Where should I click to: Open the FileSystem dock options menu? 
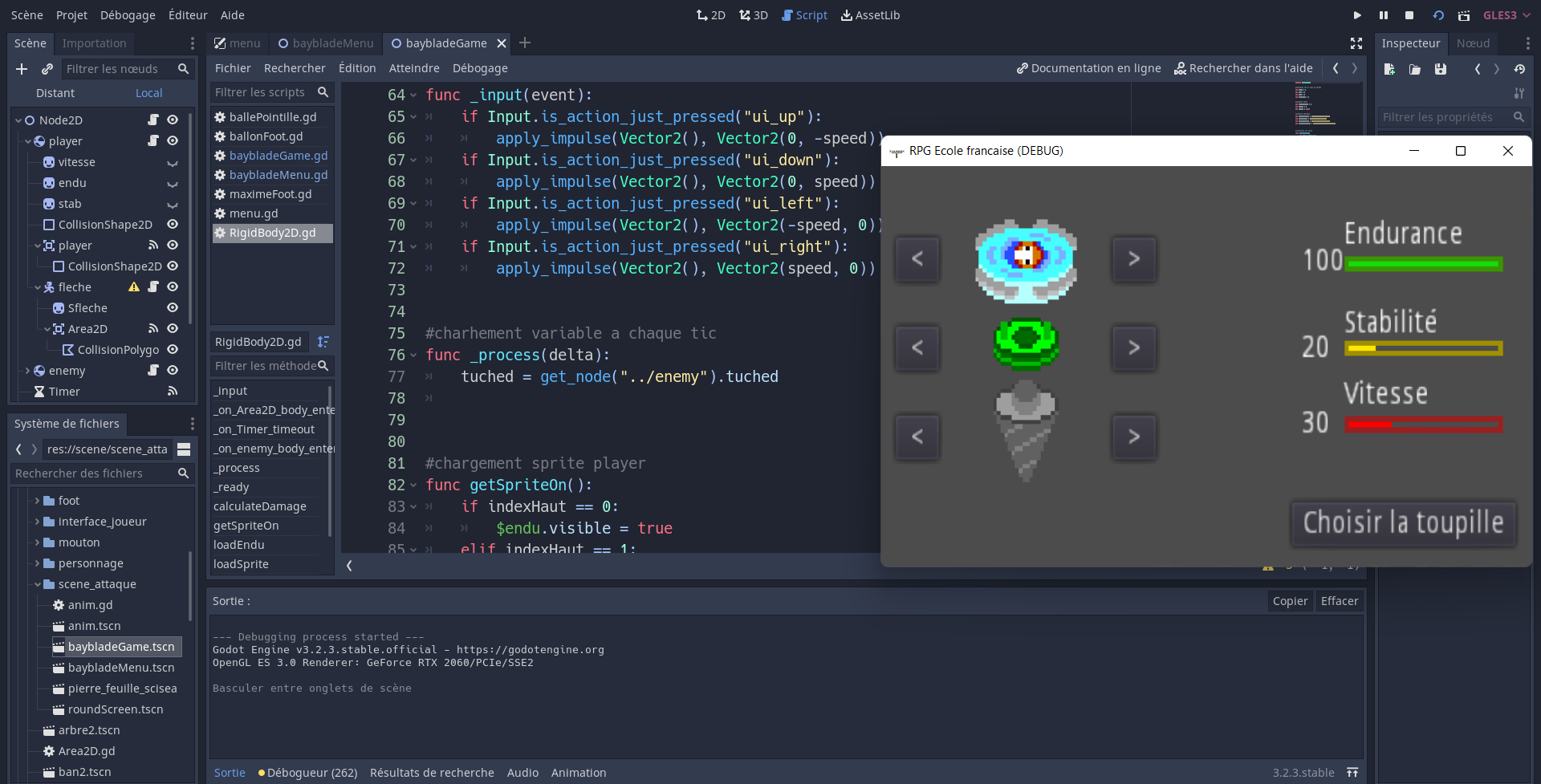pos(193,424)
